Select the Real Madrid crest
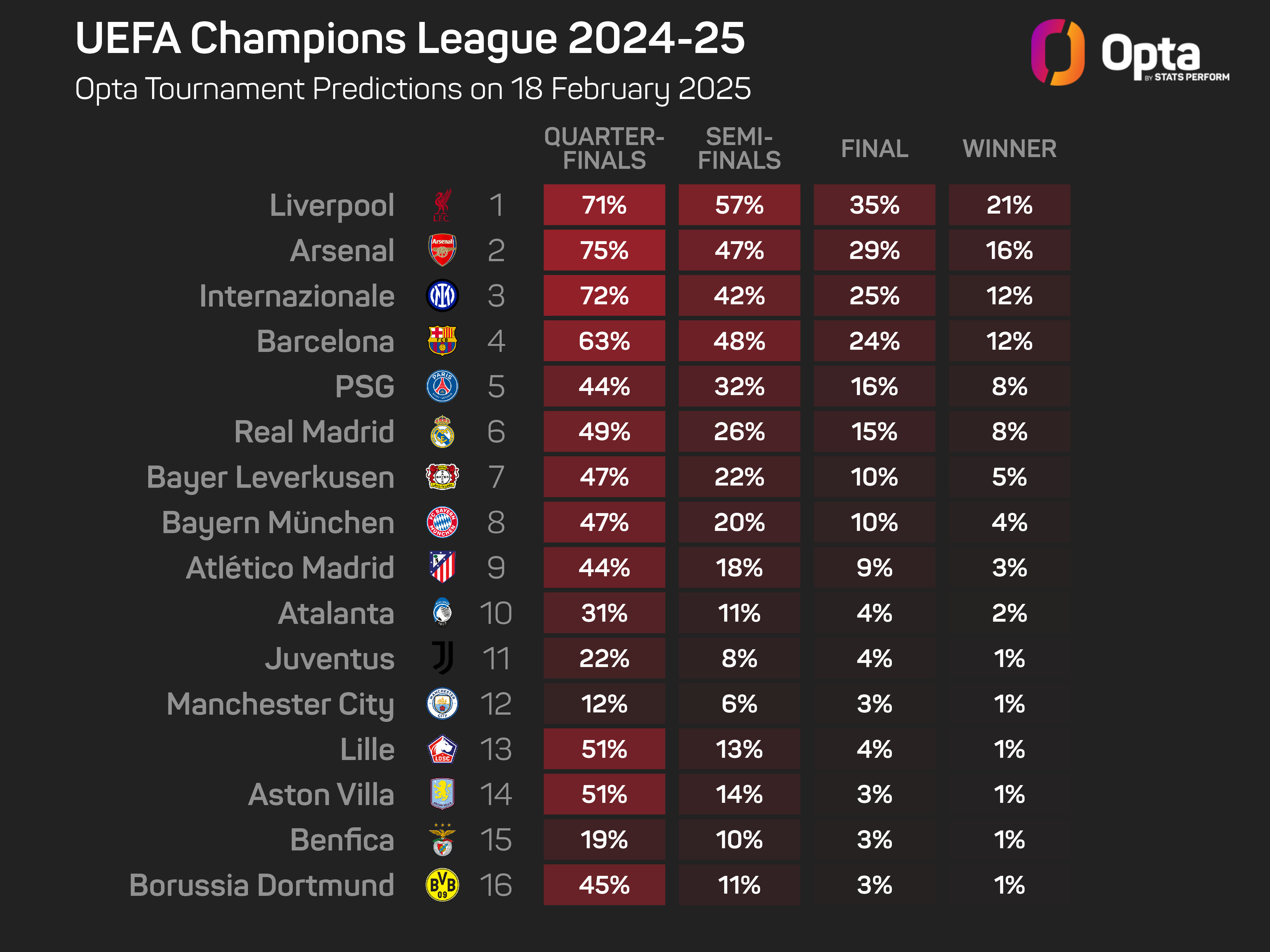1270x952 pixels. click(442, 432)
